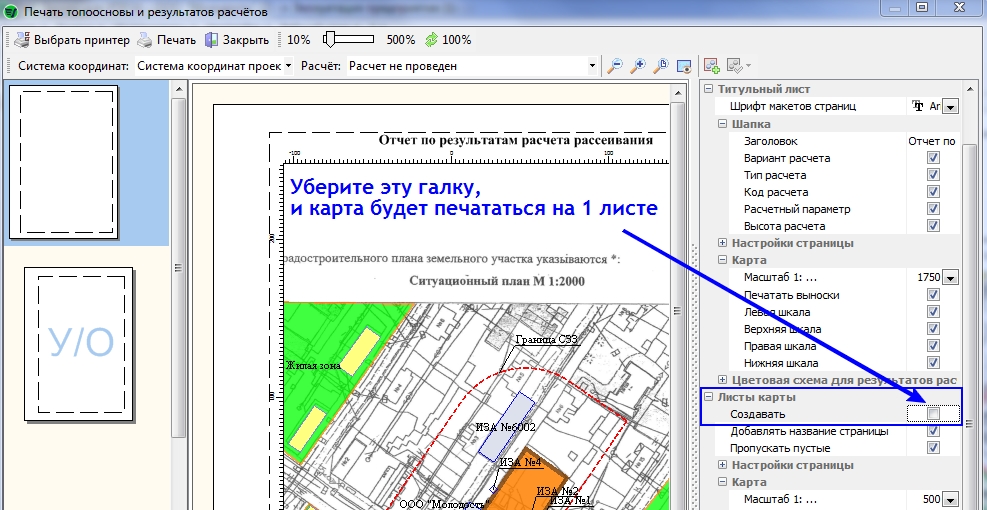Viewport: 987px width, 510px height.
Task: Select the У/О page thumbnail
Action: coord(83,343)
